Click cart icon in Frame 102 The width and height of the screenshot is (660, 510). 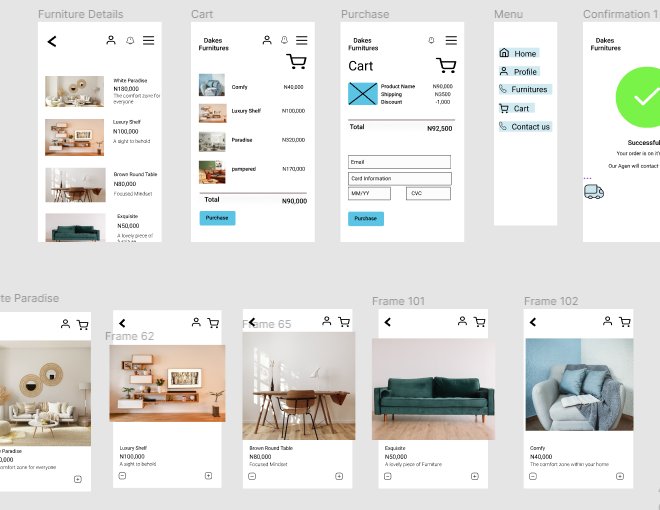pyautogui.click(x=625, y=322)
